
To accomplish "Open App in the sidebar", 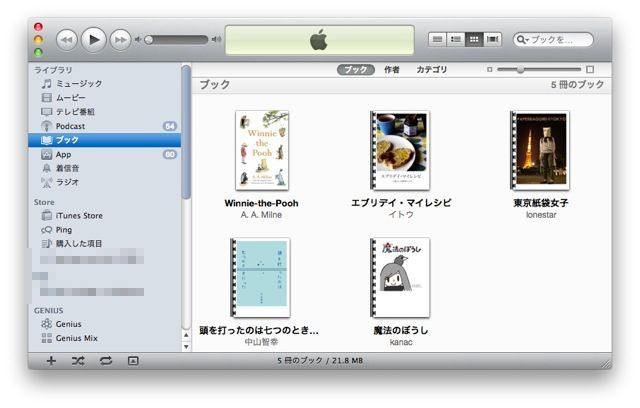I will point(105,154).
